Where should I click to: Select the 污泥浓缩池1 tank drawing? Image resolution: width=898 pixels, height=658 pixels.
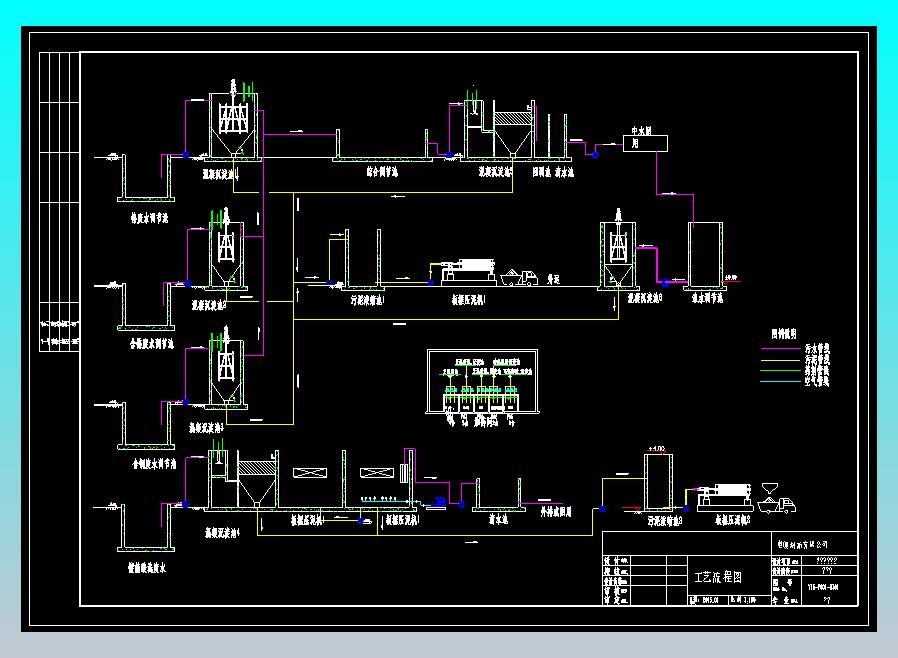pyautogui.click(x=363, y=259)
